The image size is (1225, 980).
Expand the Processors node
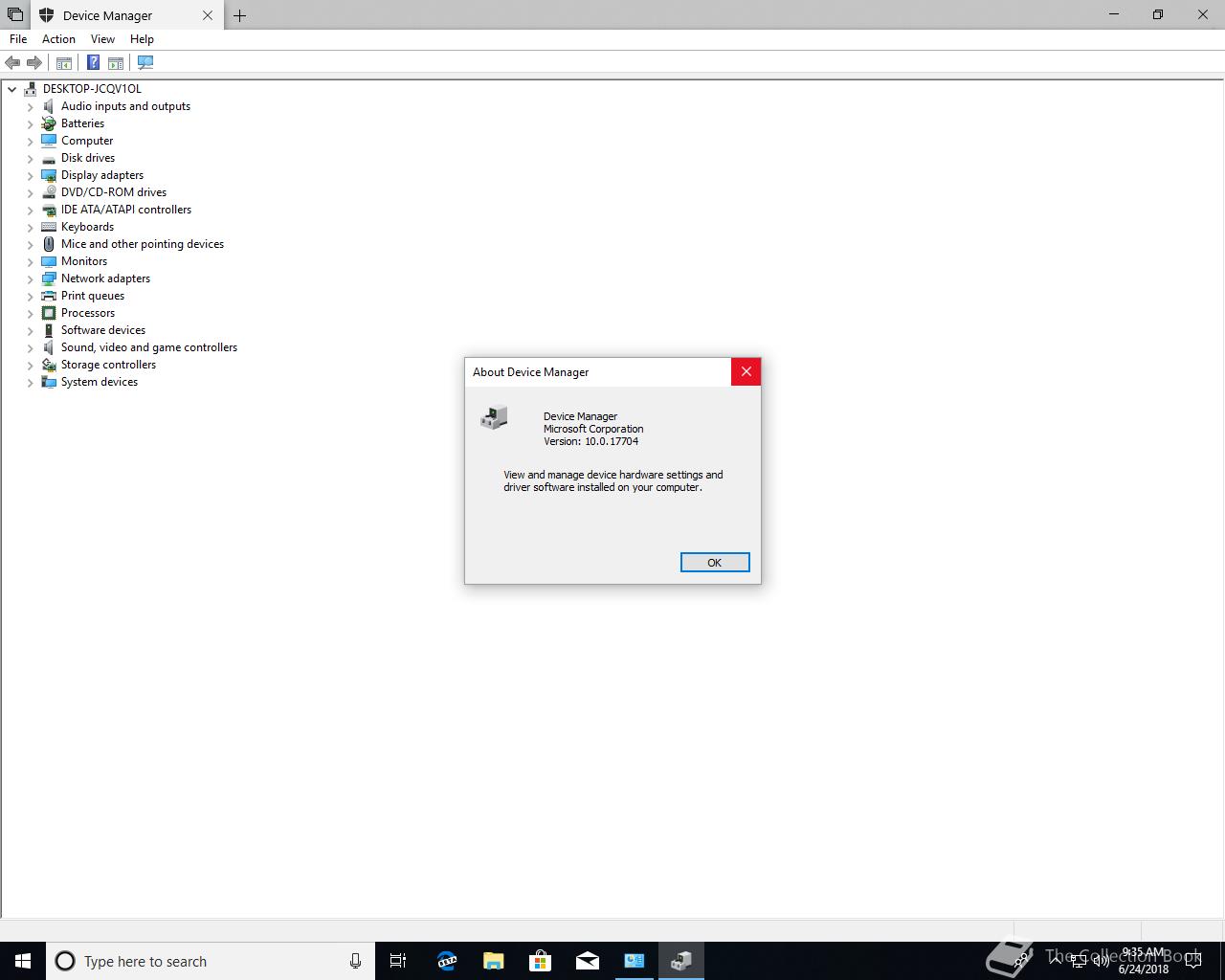30,313
